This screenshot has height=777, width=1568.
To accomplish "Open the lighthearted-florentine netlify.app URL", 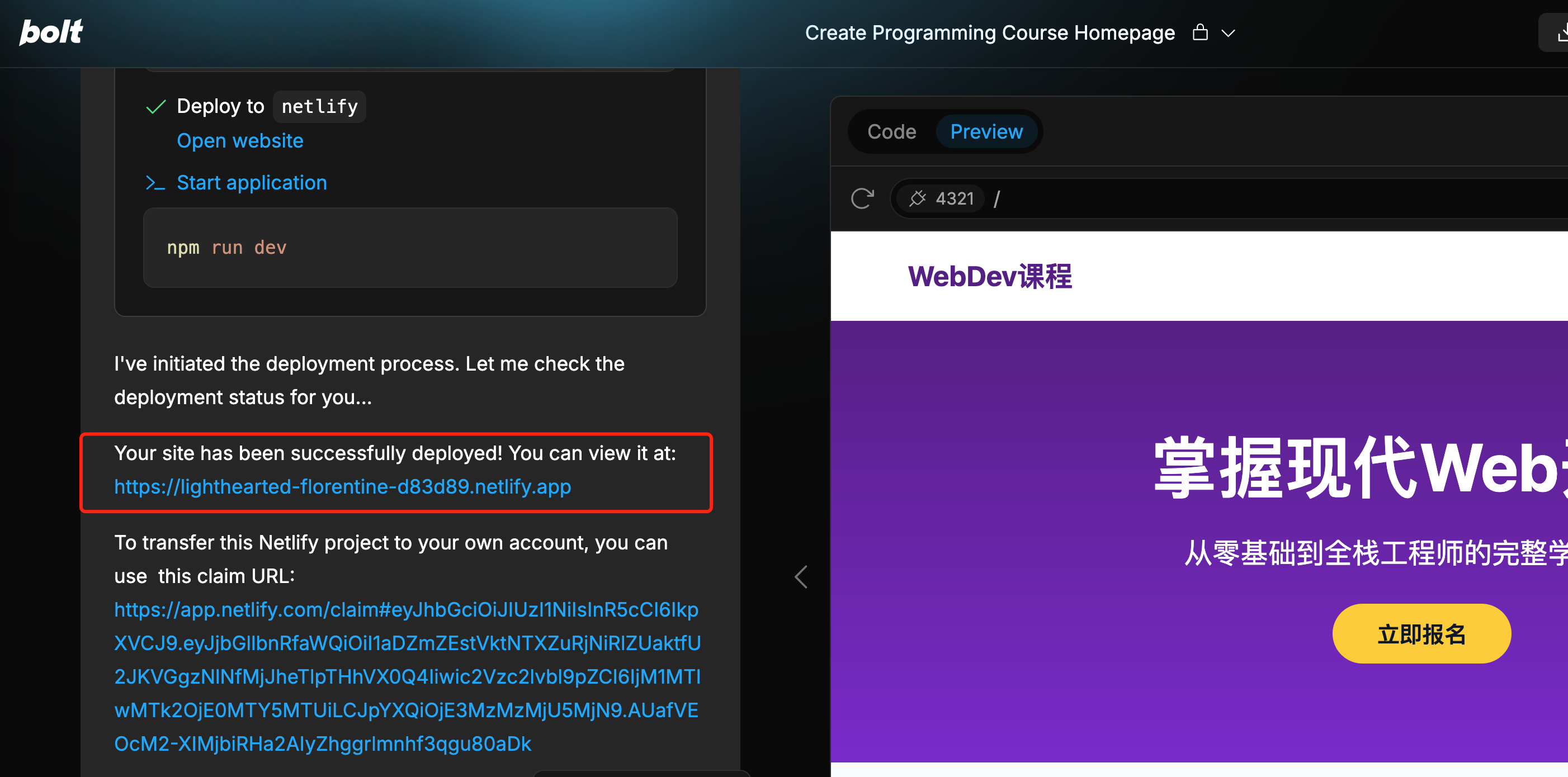I will coord(342,487).
